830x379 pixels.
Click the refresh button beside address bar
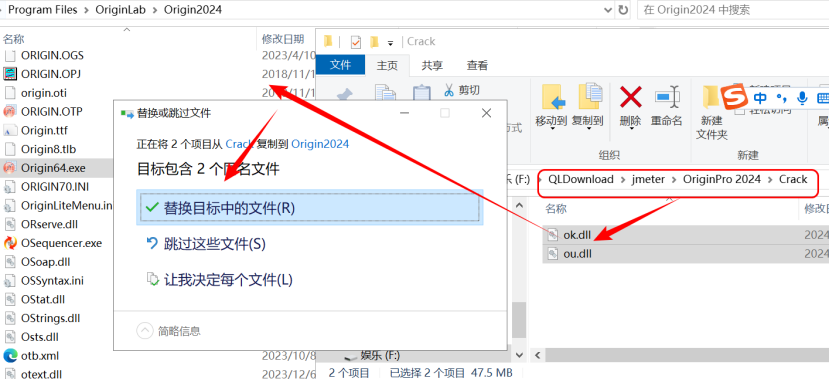point(623,10)
